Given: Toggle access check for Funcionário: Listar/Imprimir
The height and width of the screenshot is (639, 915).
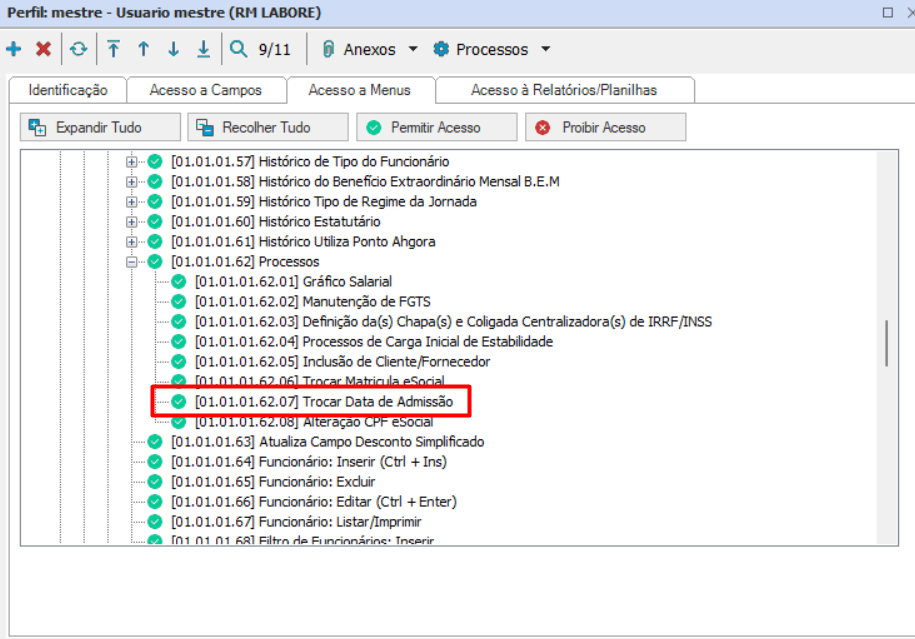Looking at the screenshot, I should [155, 522].
